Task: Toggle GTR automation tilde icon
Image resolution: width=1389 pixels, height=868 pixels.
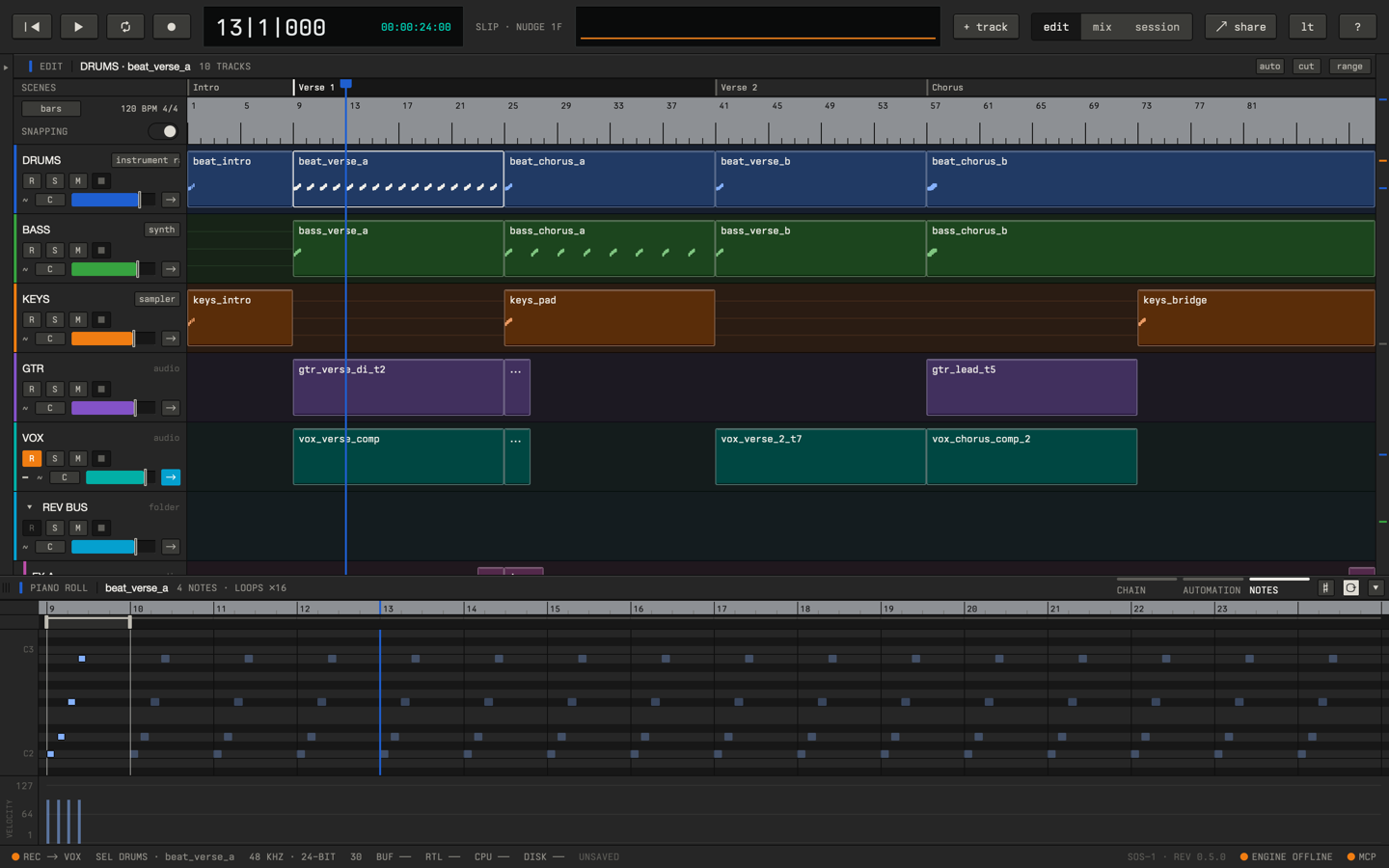Action: [26, 408]
